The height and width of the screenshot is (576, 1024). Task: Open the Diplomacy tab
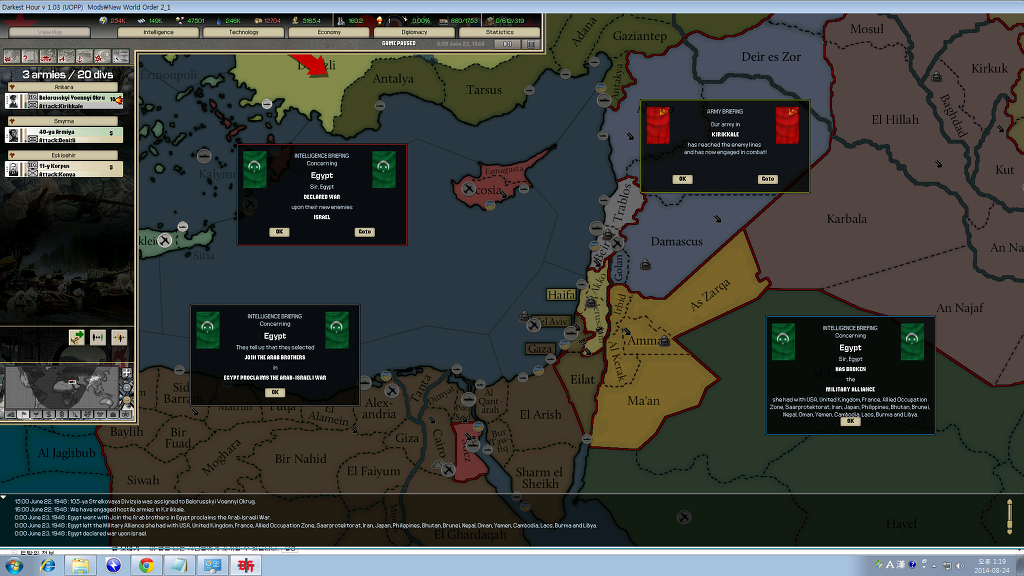414,32
